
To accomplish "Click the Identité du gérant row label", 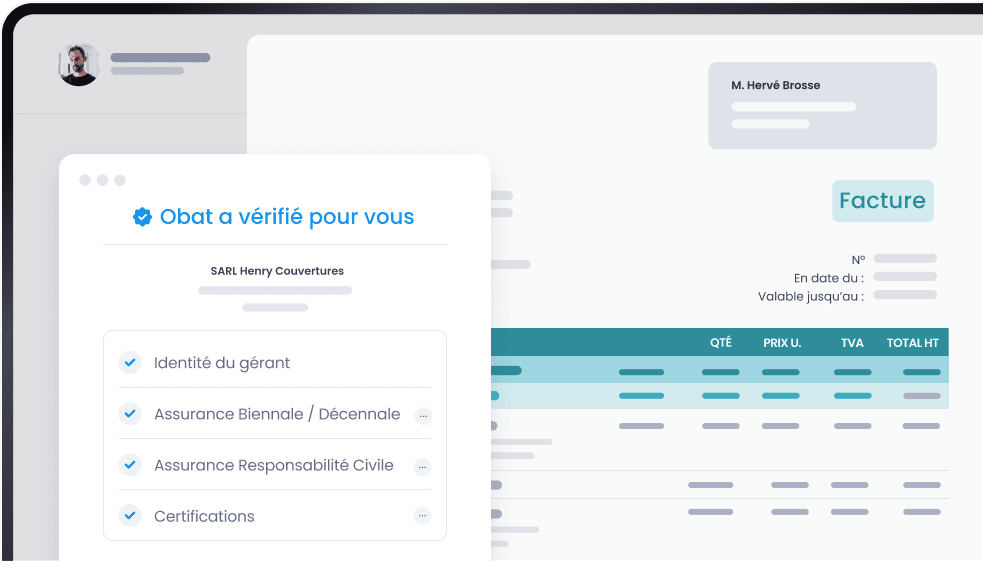I will [x=222, y=363].
